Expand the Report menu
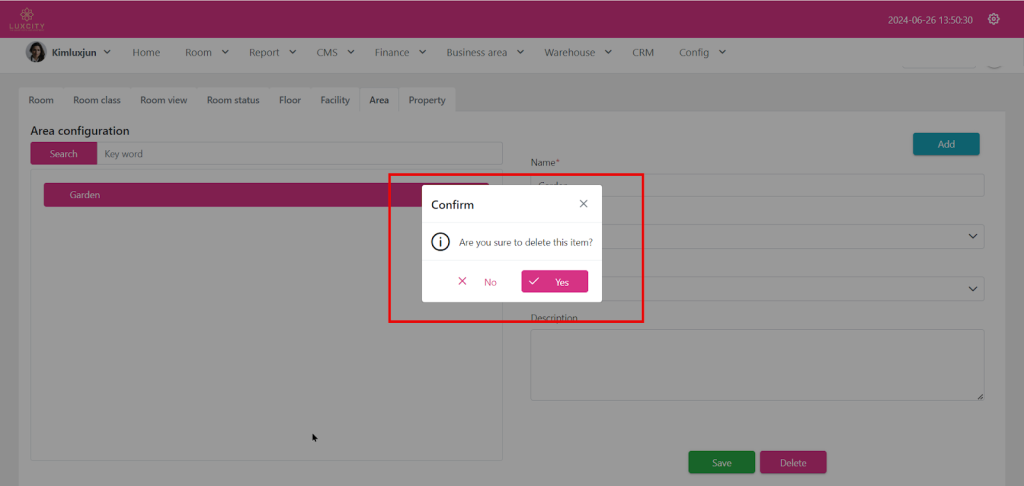 [x=272, y=52]
